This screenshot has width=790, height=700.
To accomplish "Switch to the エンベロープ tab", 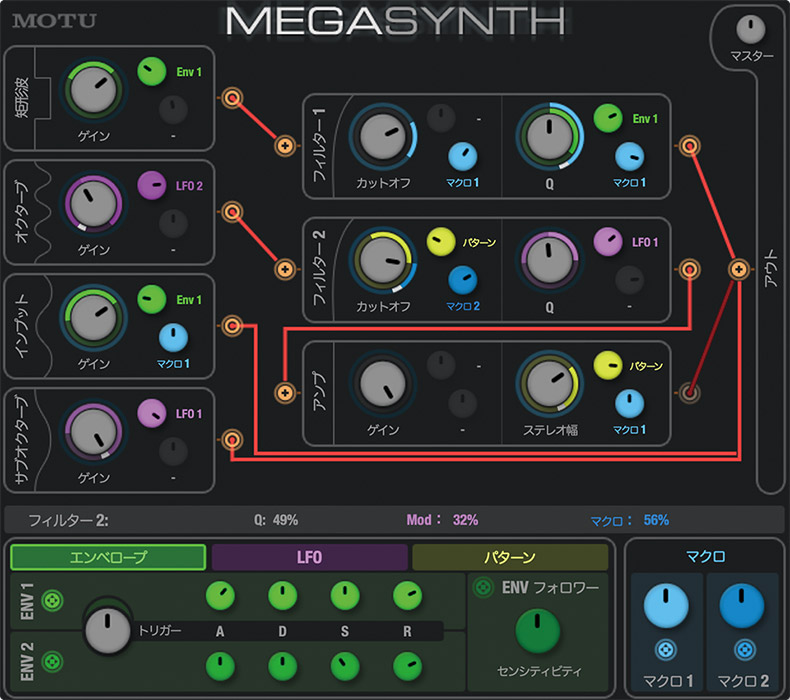I will (108, 557).
